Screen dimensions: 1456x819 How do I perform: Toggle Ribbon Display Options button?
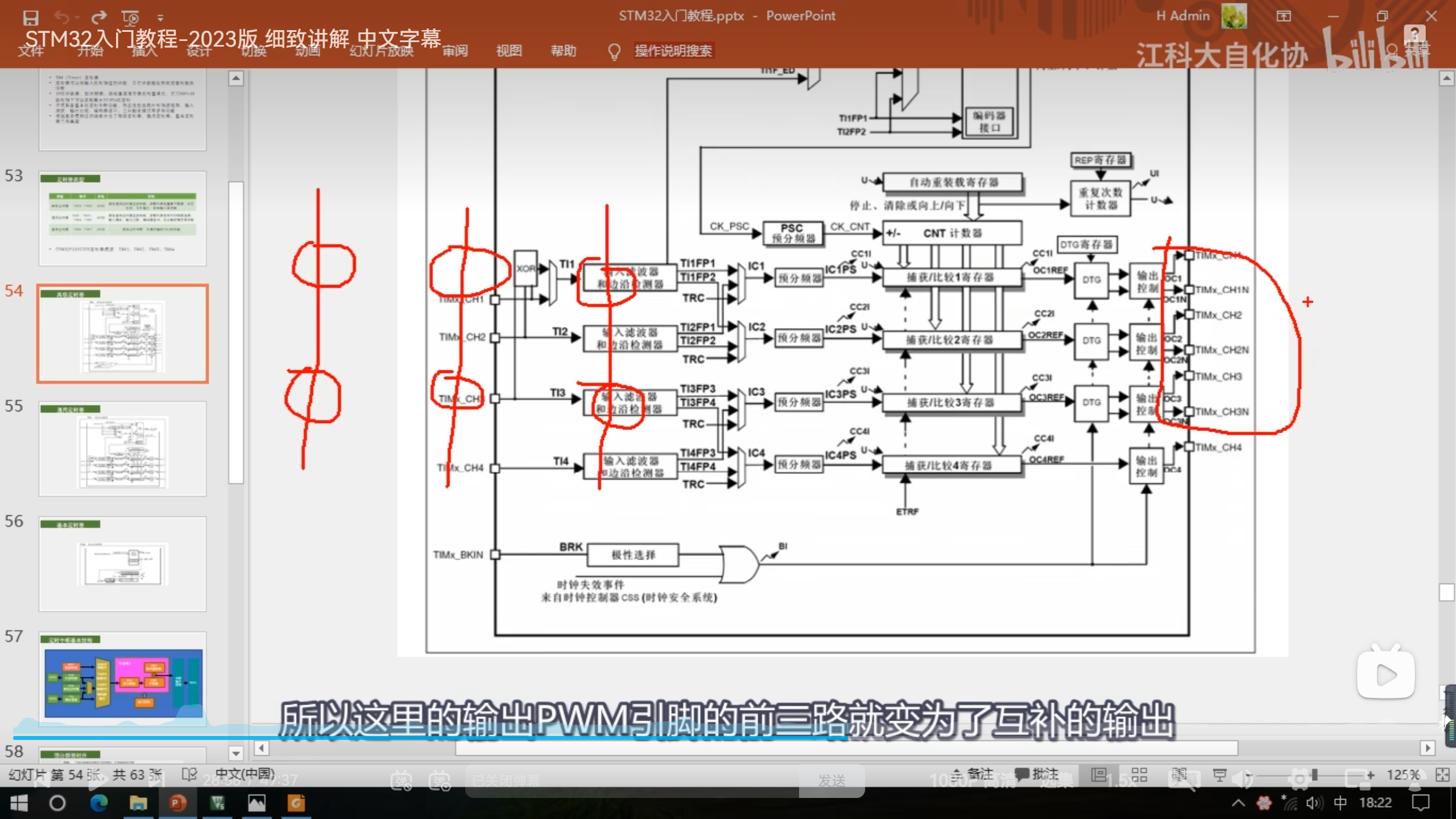coord(1284,16)
